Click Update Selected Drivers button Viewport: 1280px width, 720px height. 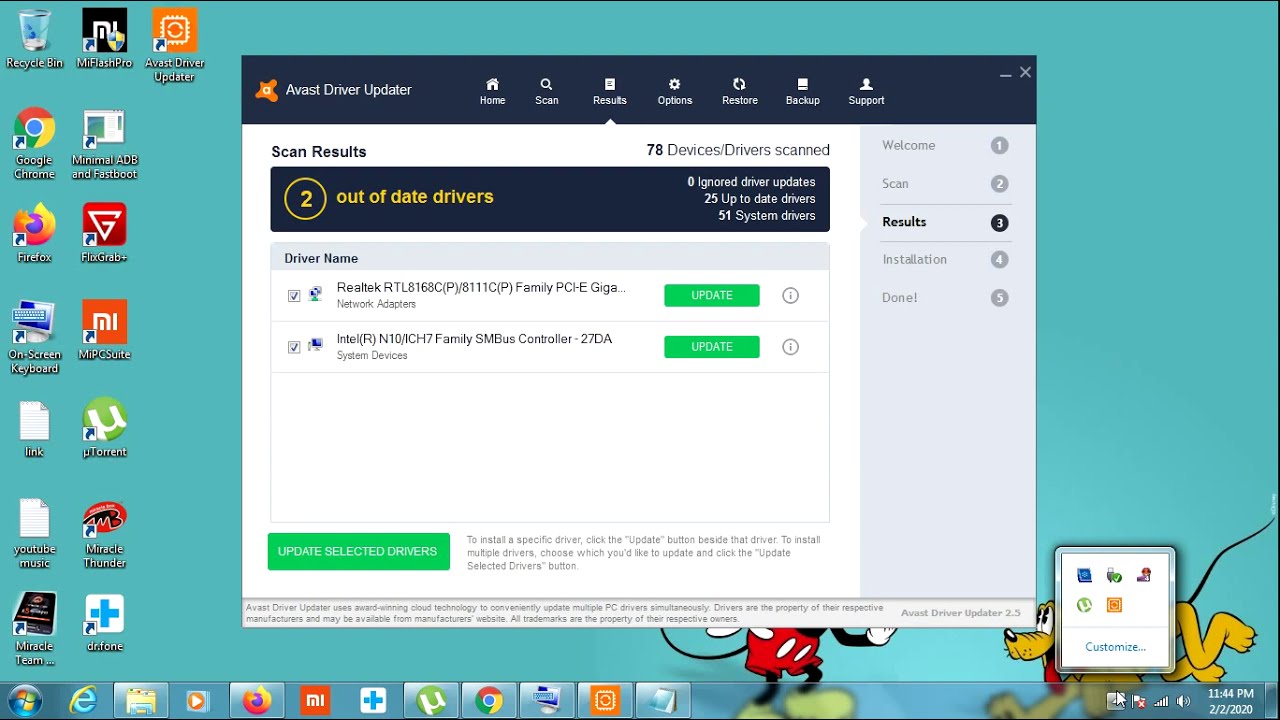(358, 551)
